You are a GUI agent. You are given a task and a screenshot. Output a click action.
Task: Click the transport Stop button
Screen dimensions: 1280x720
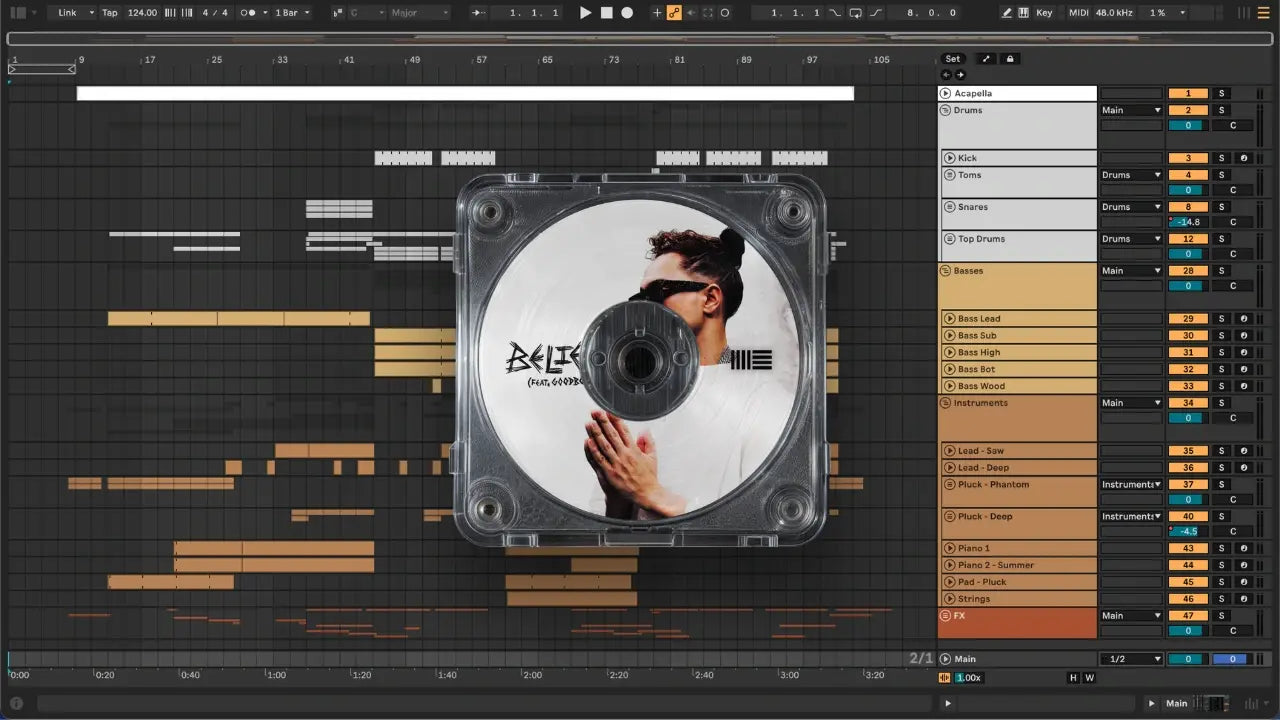(606, 13)
